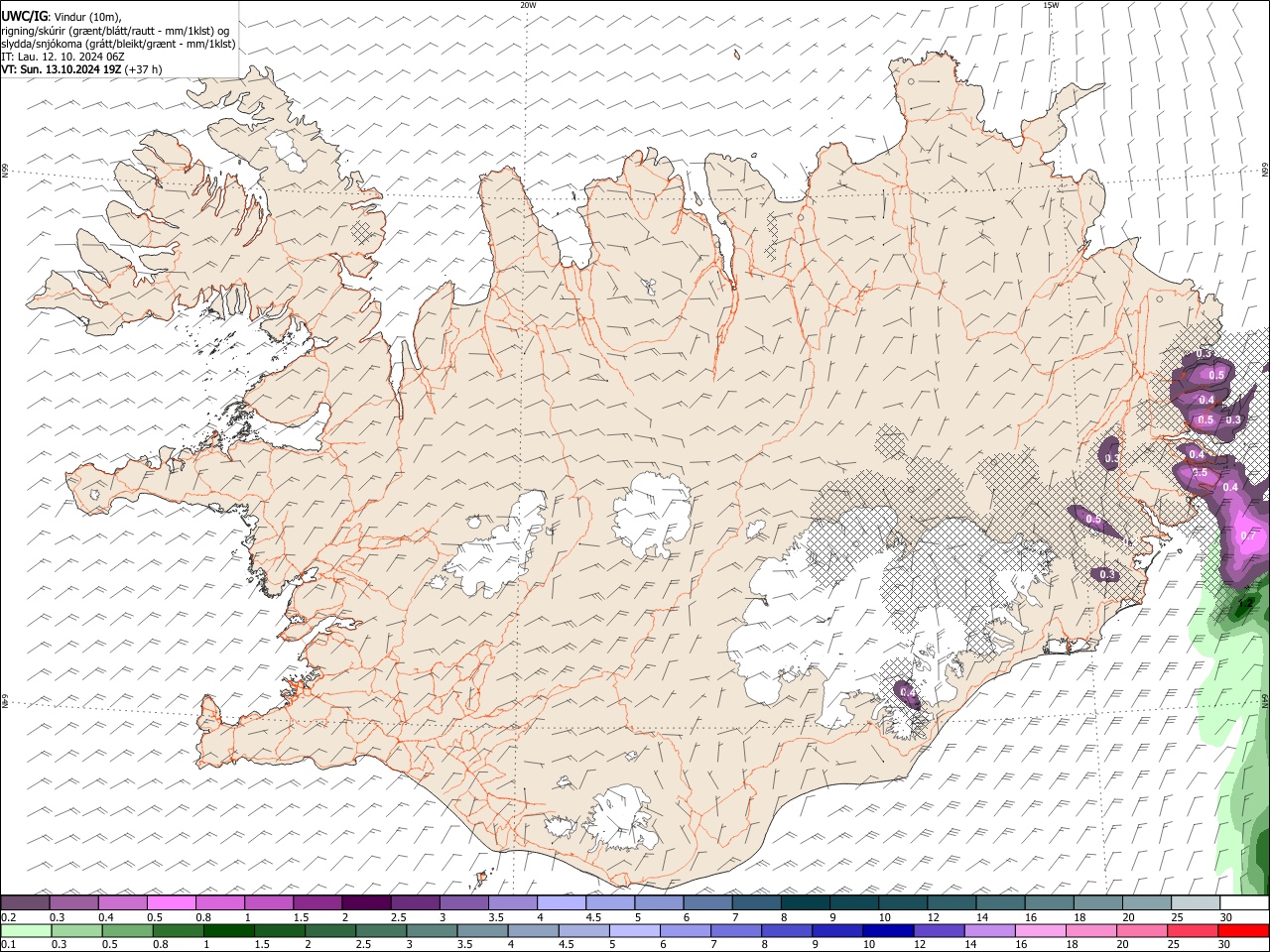The height and width of the screenshot is (952, 1270).
Task: Click the '20W' longitude label at top
Action: coord(529,5)
